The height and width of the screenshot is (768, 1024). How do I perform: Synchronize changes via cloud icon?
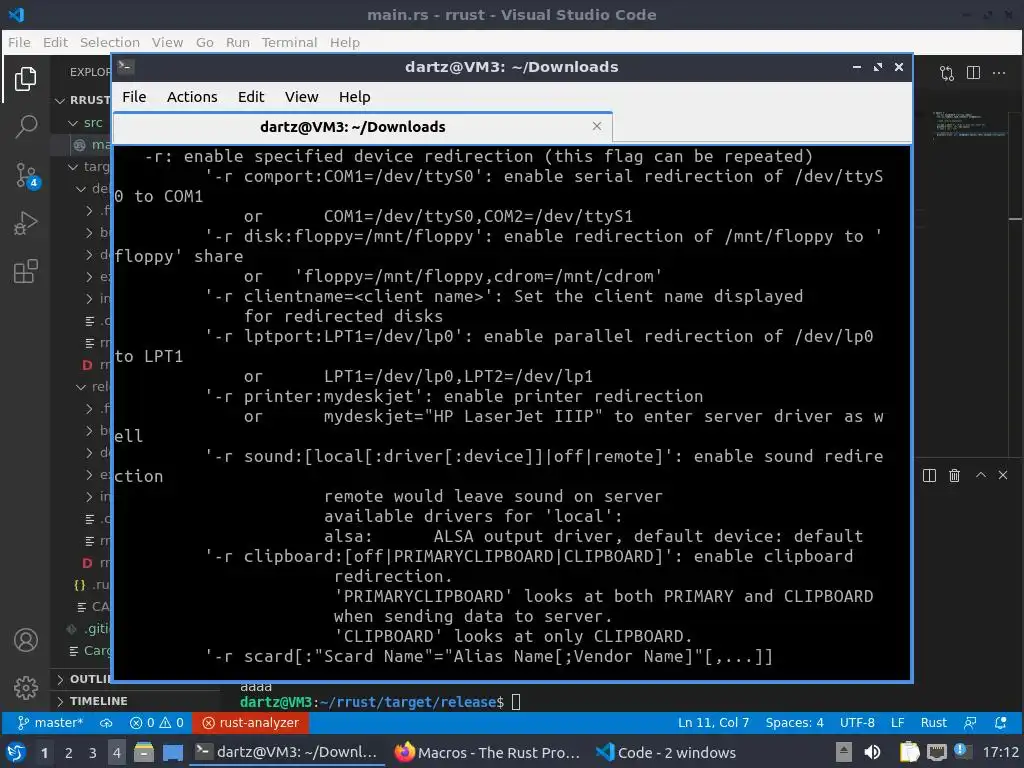[106, 722]
